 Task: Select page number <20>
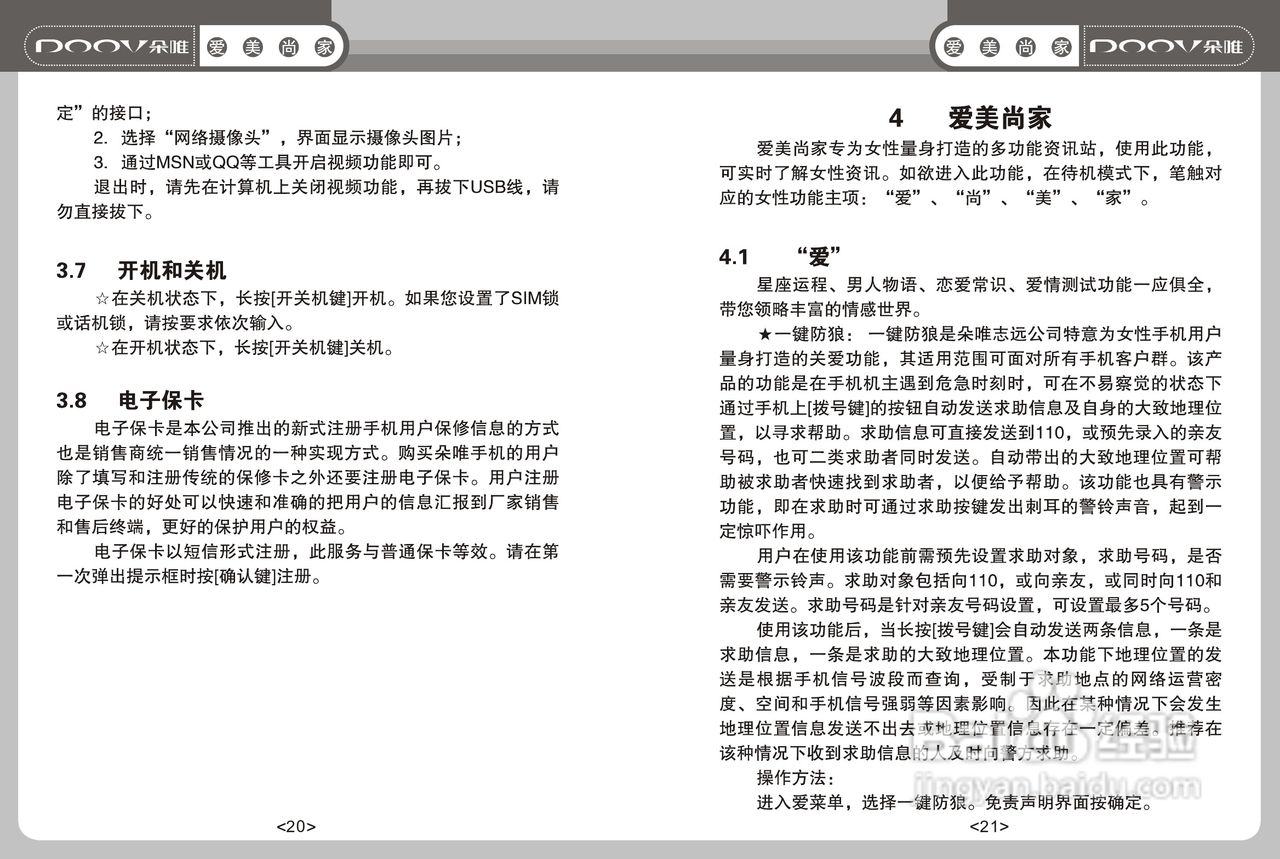[x=295, y=826]
